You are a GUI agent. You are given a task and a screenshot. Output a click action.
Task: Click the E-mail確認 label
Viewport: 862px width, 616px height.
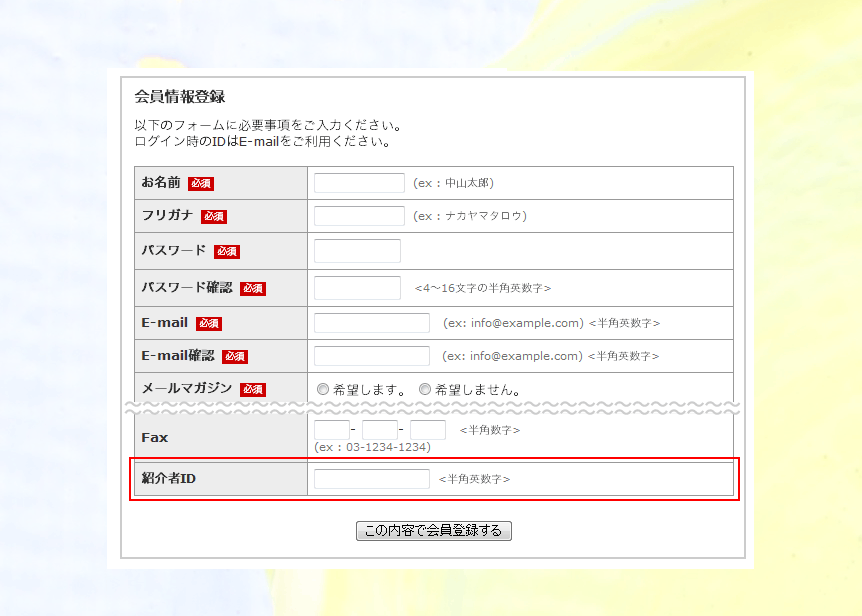pyautogui.click(x=178, y=356)
